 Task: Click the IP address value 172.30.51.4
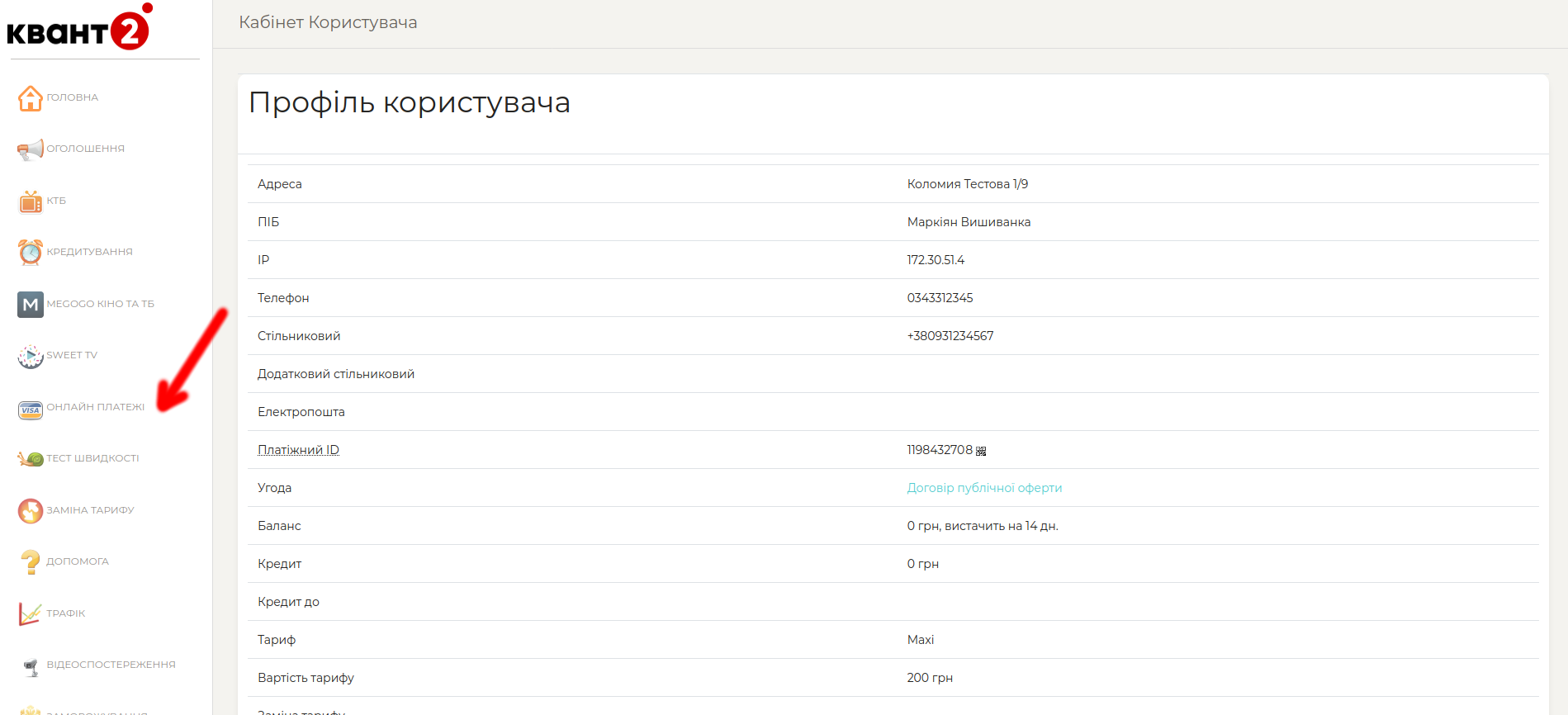tap(936, 260)
